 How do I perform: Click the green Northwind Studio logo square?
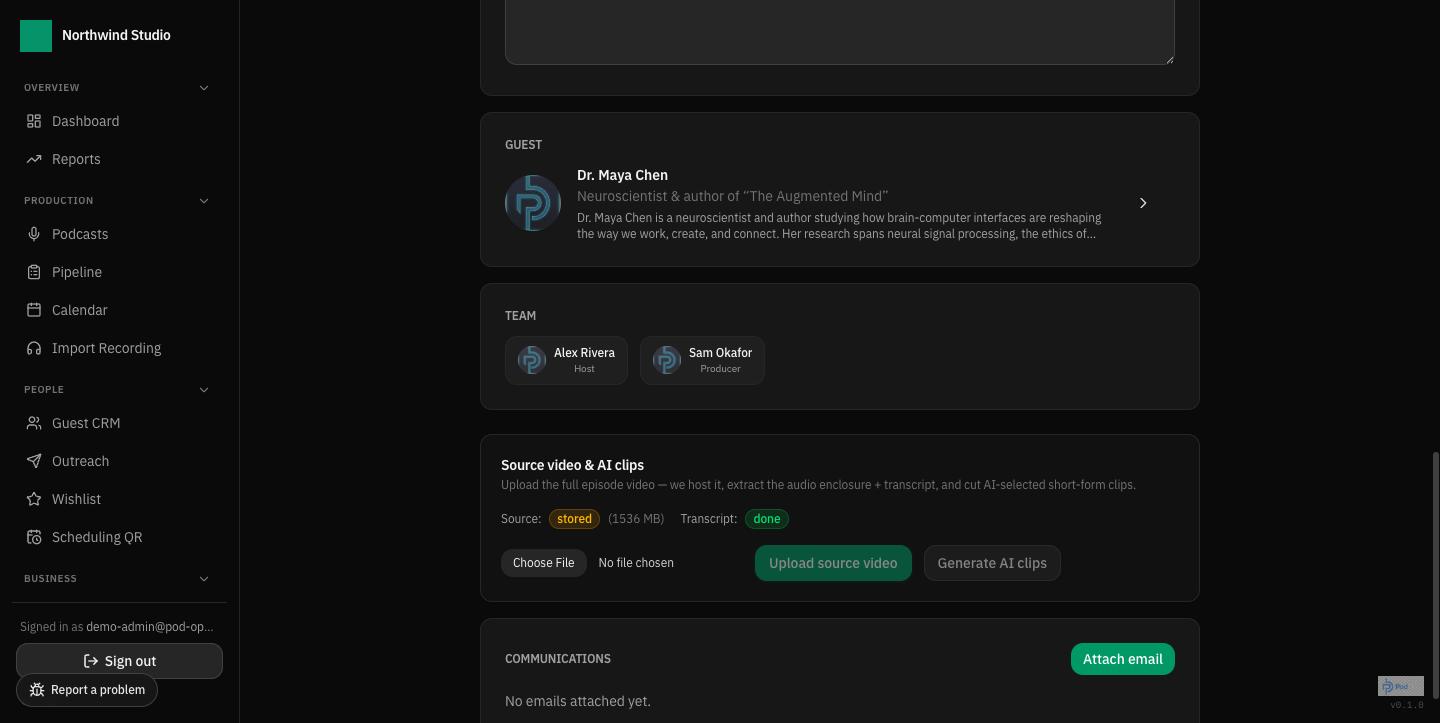coord(36,35)
